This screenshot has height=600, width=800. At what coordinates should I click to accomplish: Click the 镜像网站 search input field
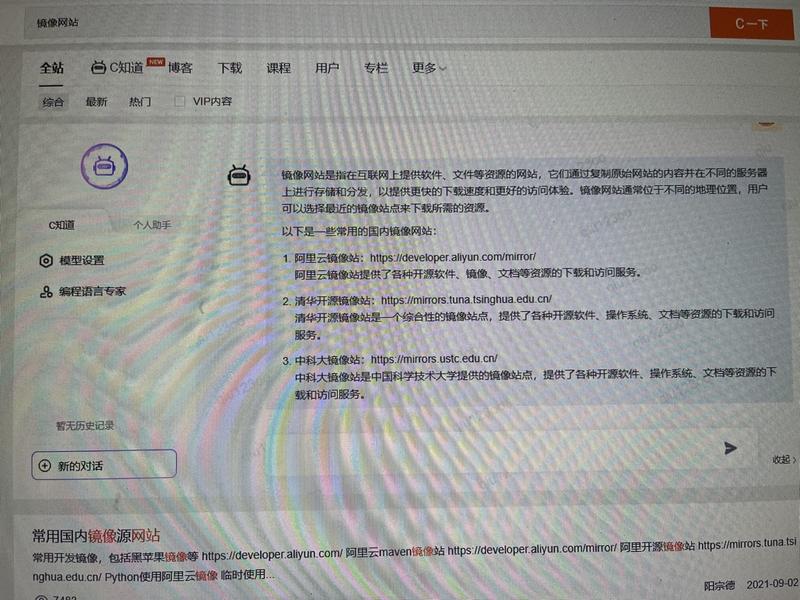(x=366, y=22)
